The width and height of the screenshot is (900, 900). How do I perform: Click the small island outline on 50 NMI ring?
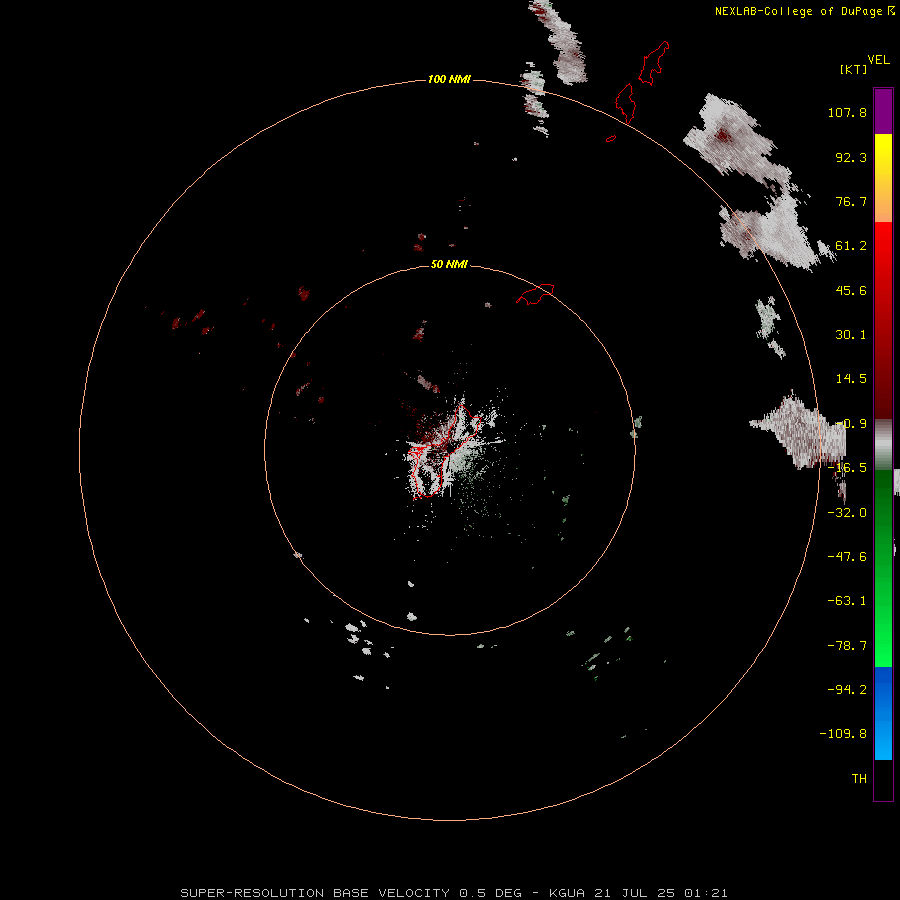535,293
